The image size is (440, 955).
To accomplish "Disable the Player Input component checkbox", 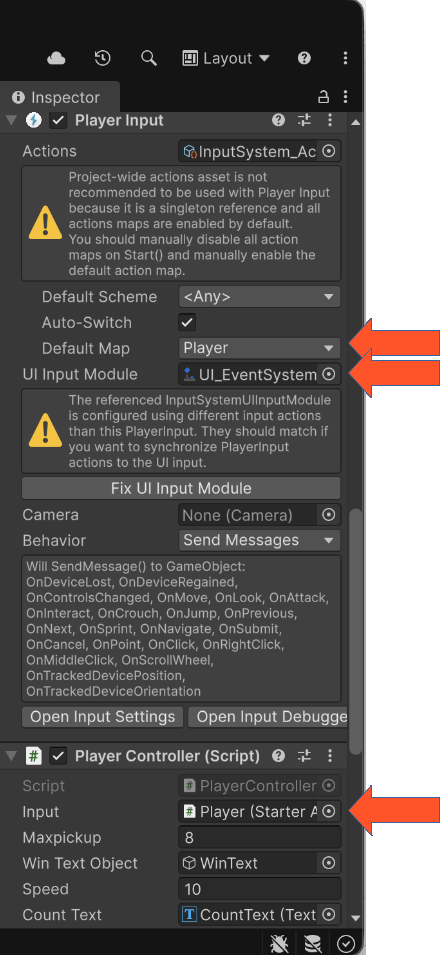I will (59, 120).
